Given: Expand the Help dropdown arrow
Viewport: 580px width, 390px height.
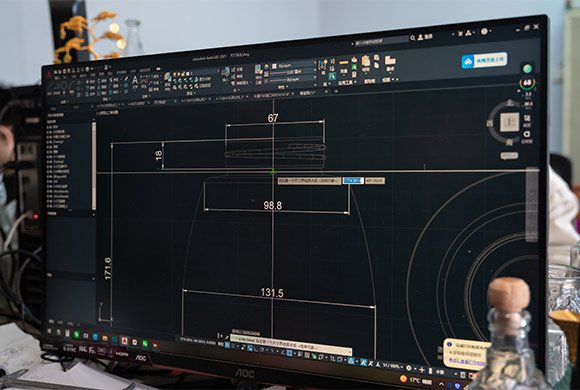Looking at the screenshot, I should coord(490,31).
